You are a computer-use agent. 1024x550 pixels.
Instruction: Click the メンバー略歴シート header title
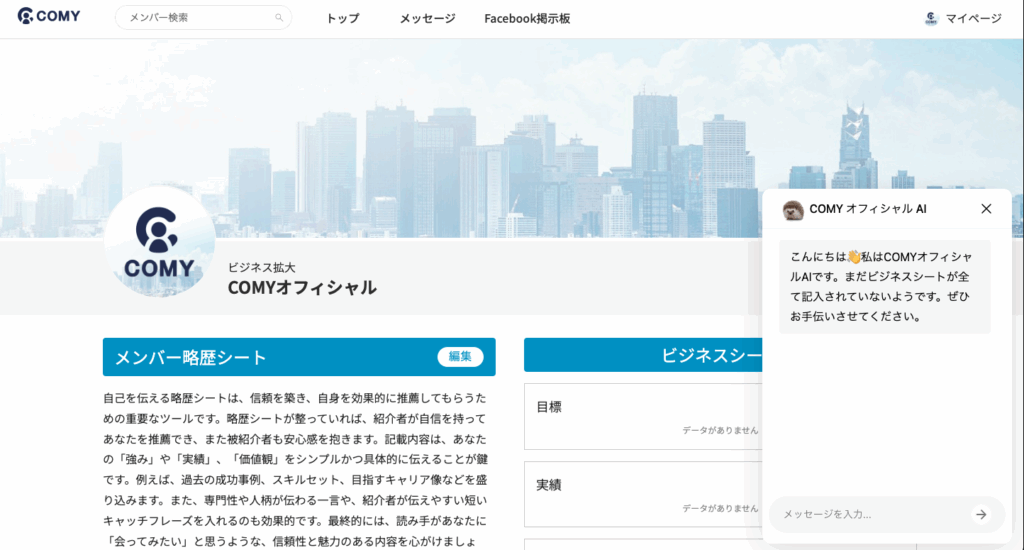191,357
